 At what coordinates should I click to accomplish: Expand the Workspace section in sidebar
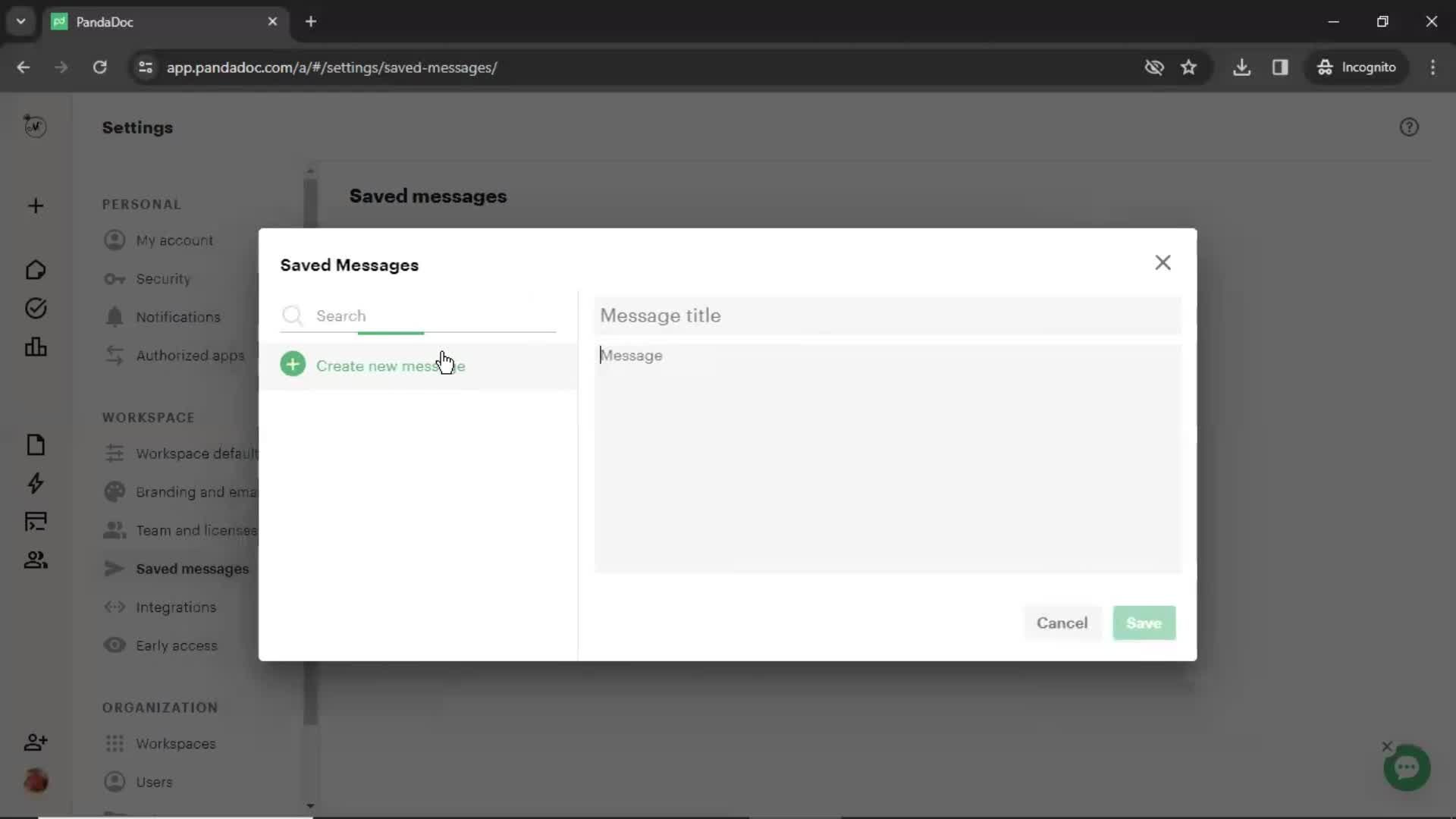147,417
